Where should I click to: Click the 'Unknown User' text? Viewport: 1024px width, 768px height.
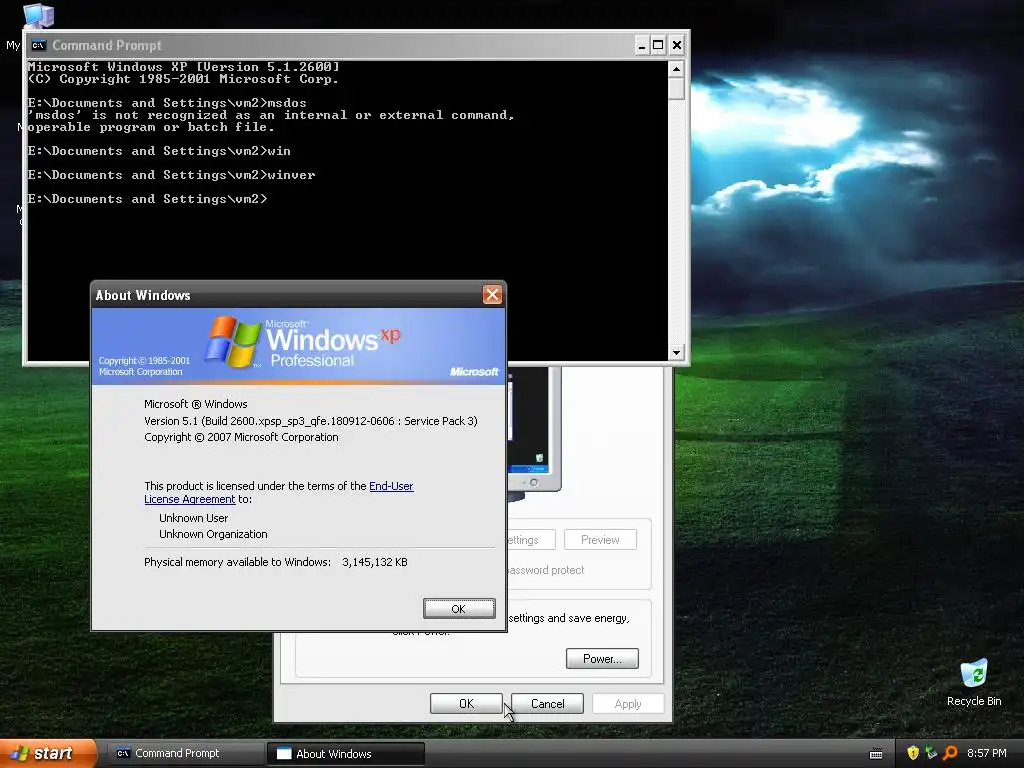[193, 518]
